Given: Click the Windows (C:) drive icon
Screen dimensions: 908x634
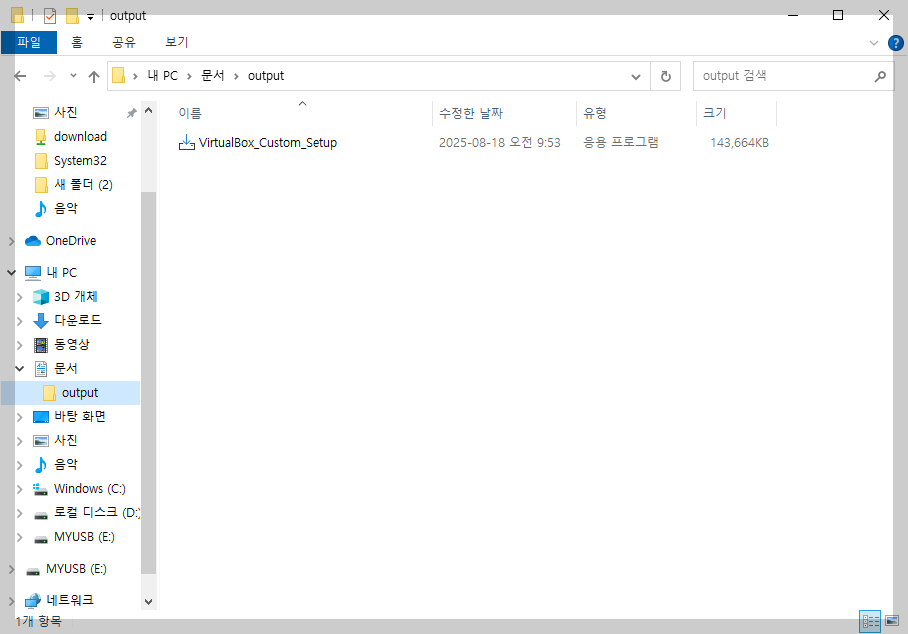Looking at the screenshot, I should tap(41, 490).
